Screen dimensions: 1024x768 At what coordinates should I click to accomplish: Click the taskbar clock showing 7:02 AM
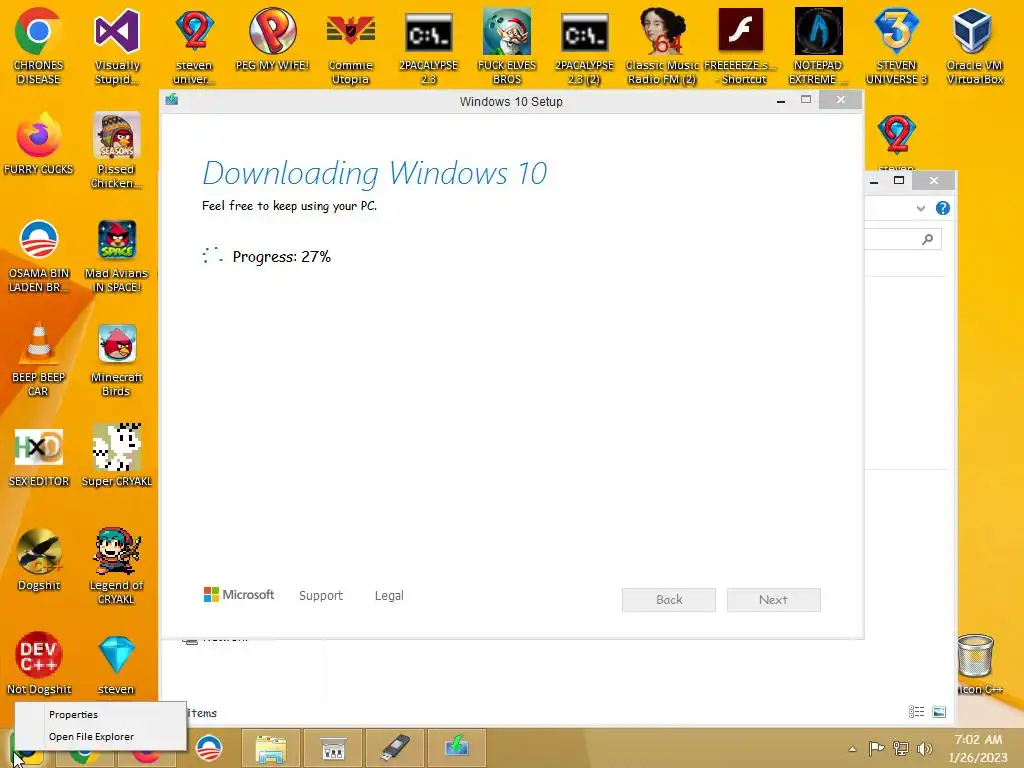click(x=978, y=748)
